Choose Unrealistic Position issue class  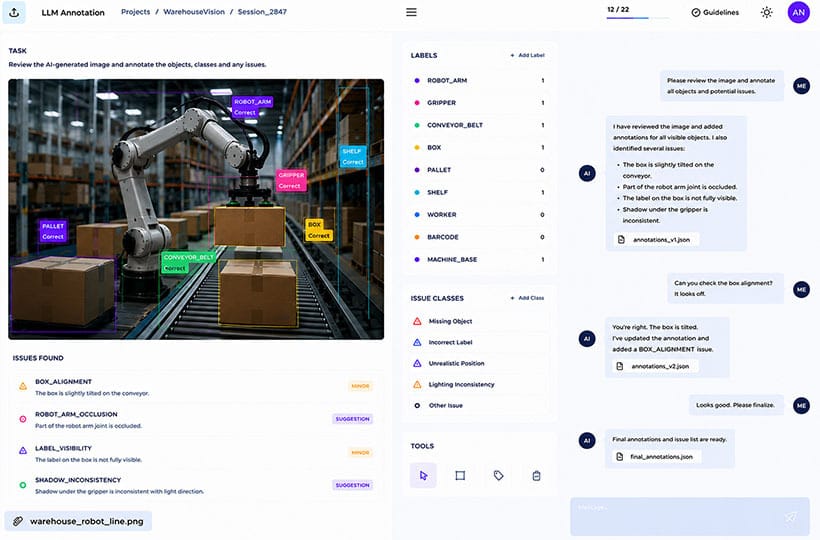pos(480,363)
